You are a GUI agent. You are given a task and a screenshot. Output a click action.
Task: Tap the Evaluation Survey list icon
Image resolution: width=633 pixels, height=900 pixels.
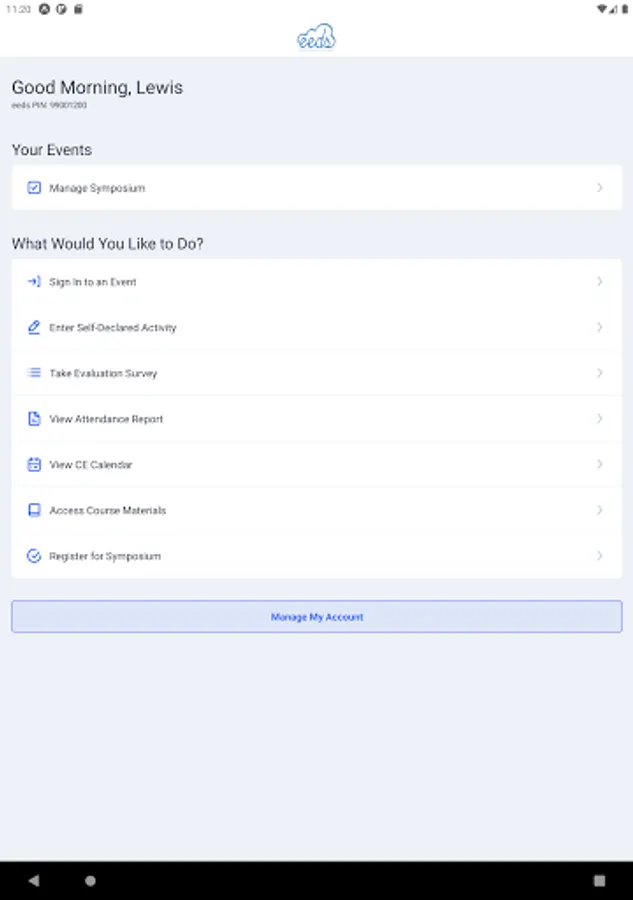34,373
